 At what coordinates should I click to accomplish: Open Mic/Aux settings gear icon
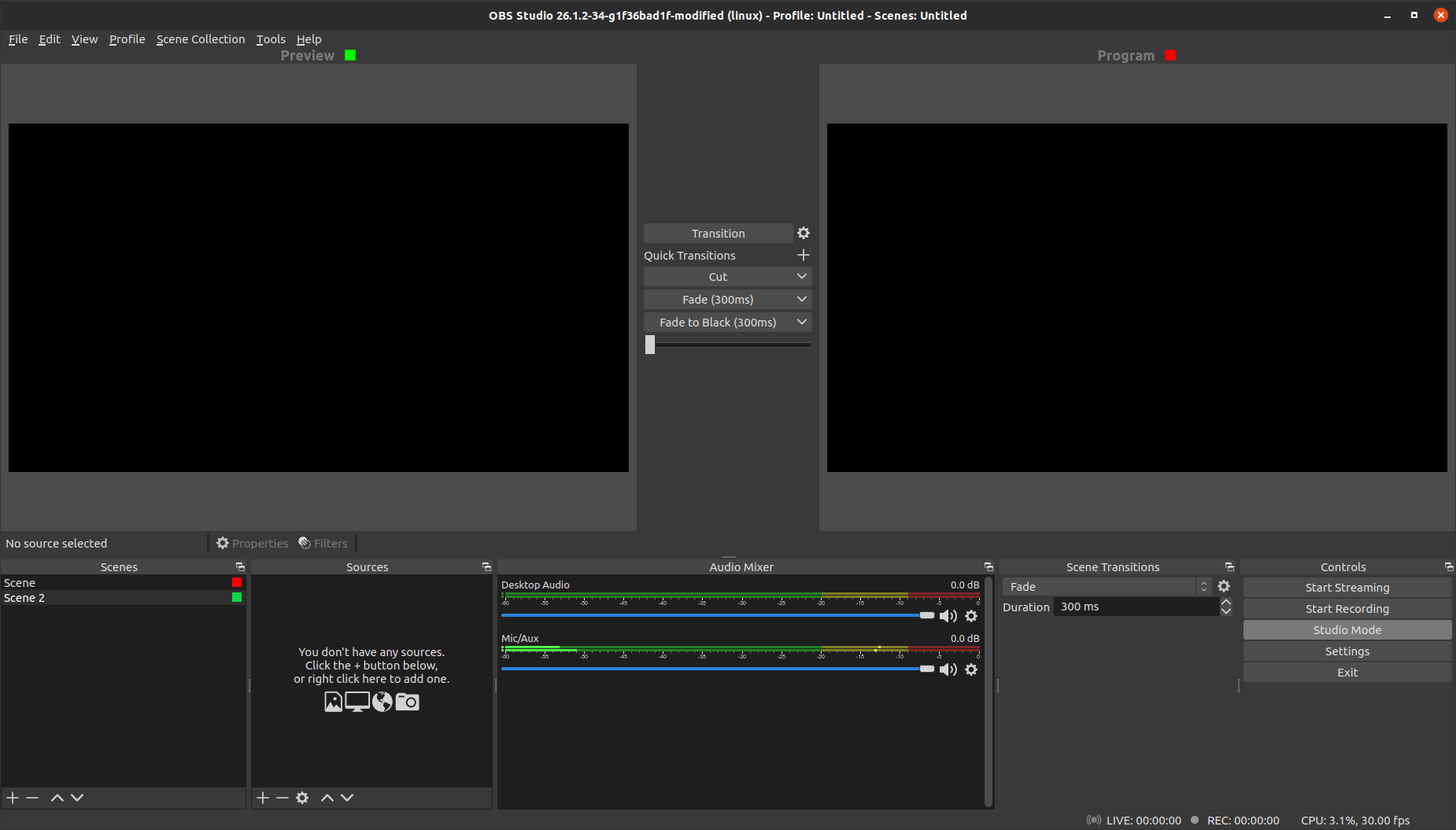pos(971,670)
